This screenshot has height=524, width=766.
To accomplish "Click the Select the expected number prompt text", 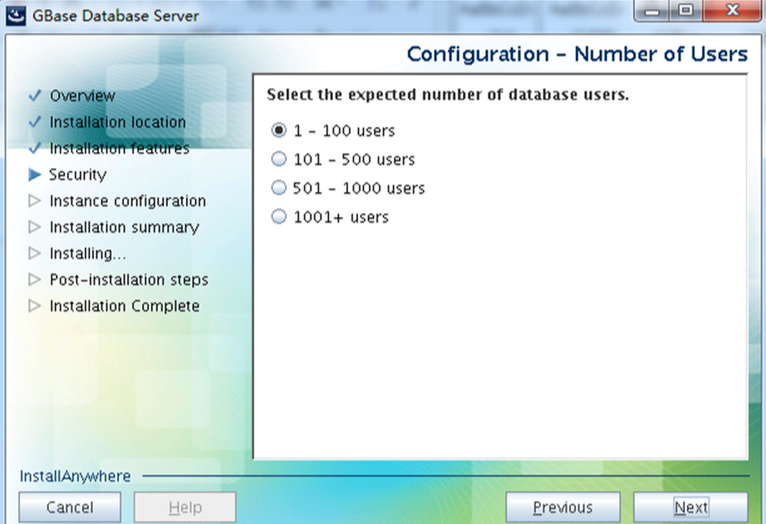I will click(x=447, y=94).
